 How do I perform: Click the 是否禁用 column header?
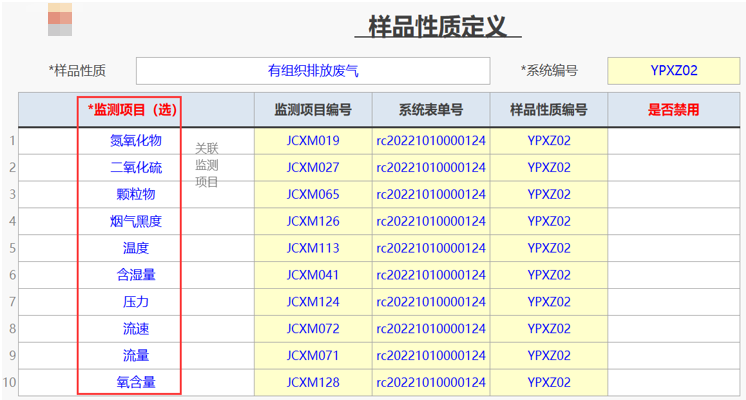(x=673, y=110)
